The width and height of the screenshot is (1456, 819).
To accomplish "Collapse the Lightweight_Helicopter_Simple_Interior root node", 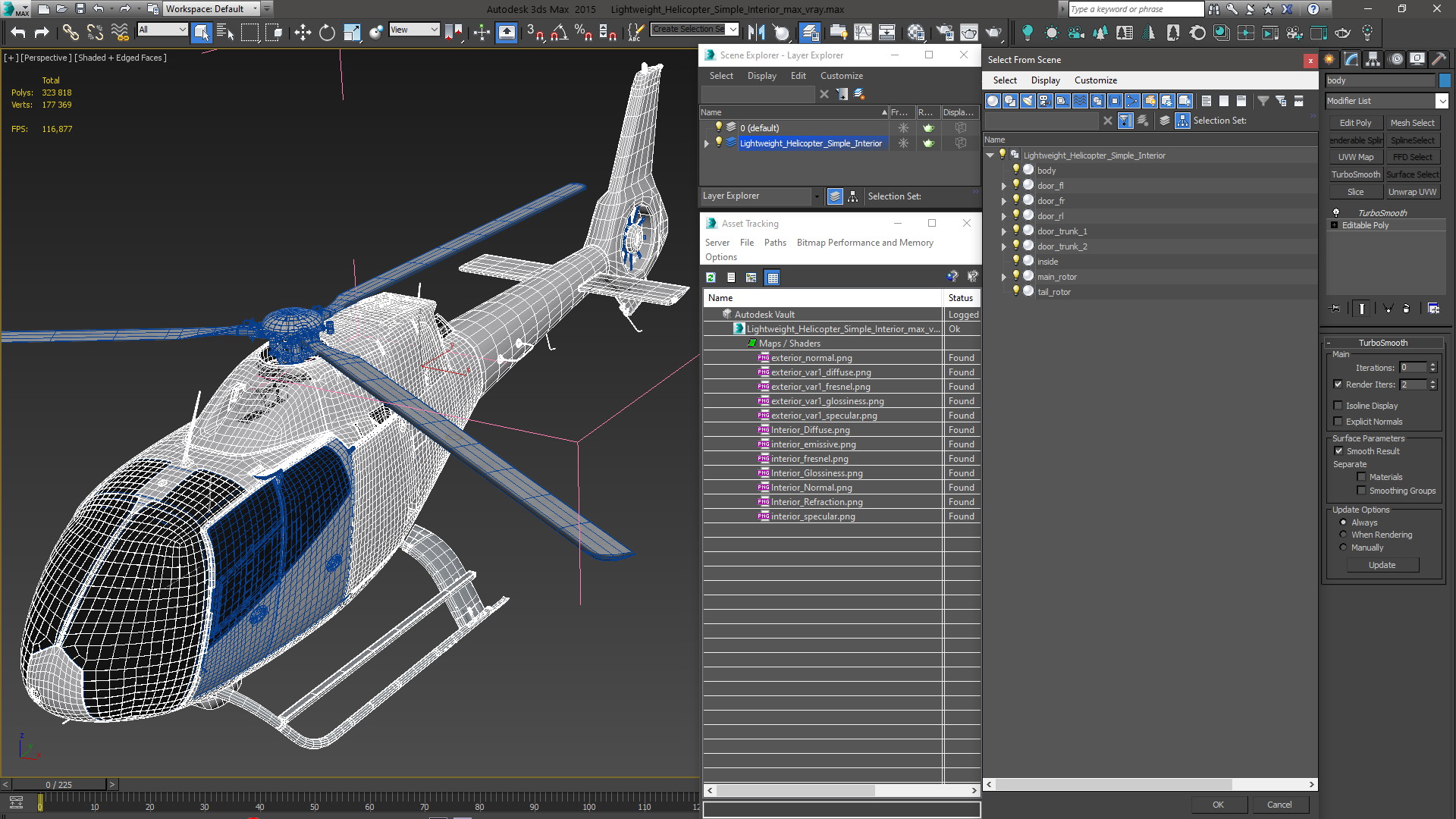I will (x=990, y=155).
